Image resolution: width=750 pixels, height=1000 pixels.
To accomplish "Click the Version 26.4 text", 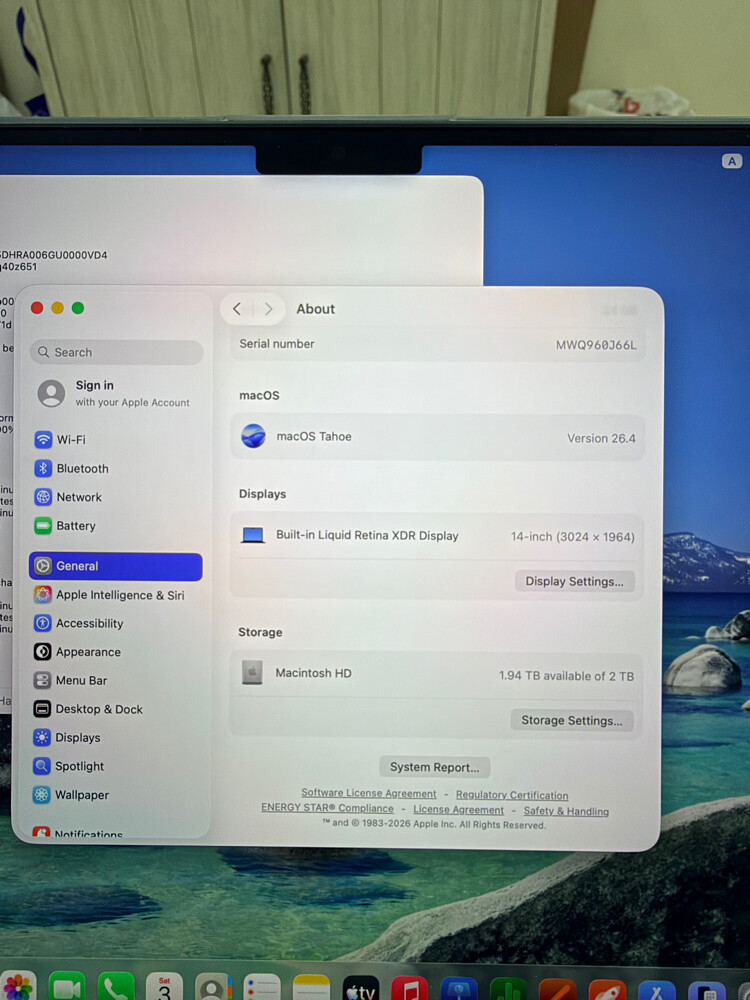I will tap(601, 439).
